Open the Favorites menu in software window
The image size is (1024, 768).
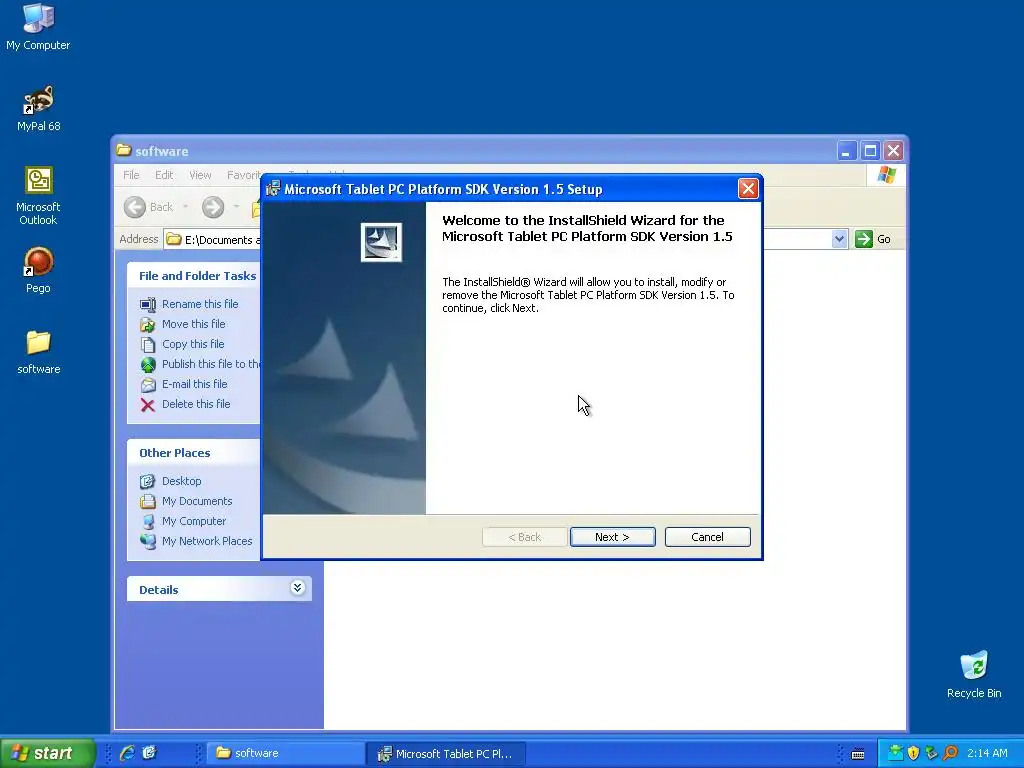(244, 175)
